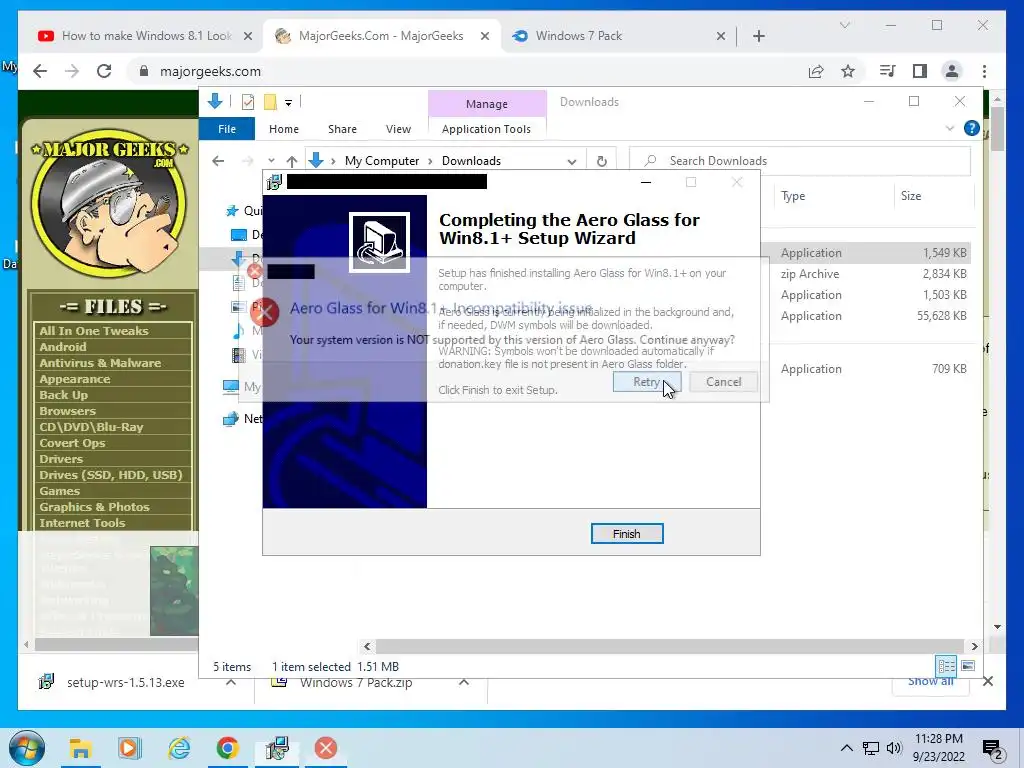Open volume control in system tray
Image resolution: width=1024 pixels, height=768 pixels.
(894, 748)
